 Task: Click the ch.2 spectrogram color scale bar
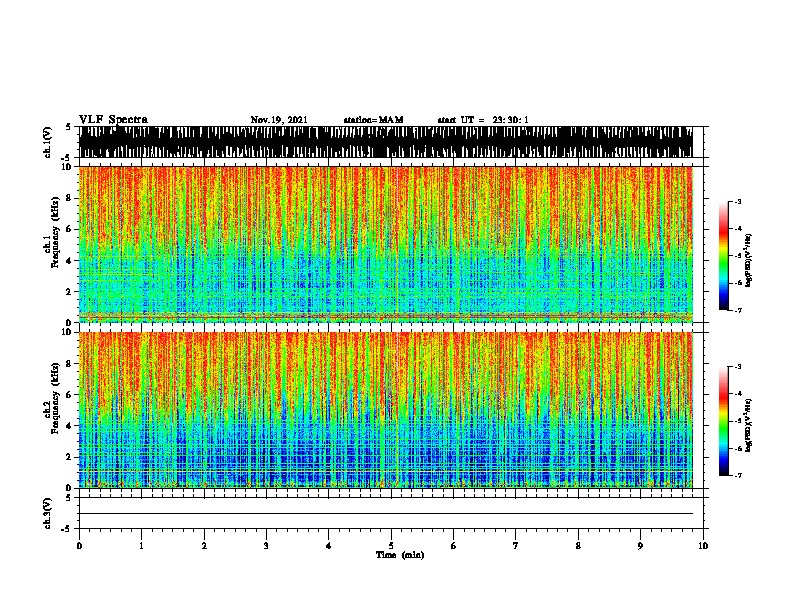tap(724, 421)
